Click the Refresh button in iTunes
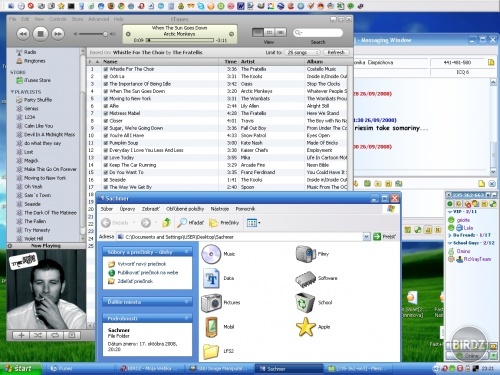The width and height of the screenshot is (500, 375). 336,52
